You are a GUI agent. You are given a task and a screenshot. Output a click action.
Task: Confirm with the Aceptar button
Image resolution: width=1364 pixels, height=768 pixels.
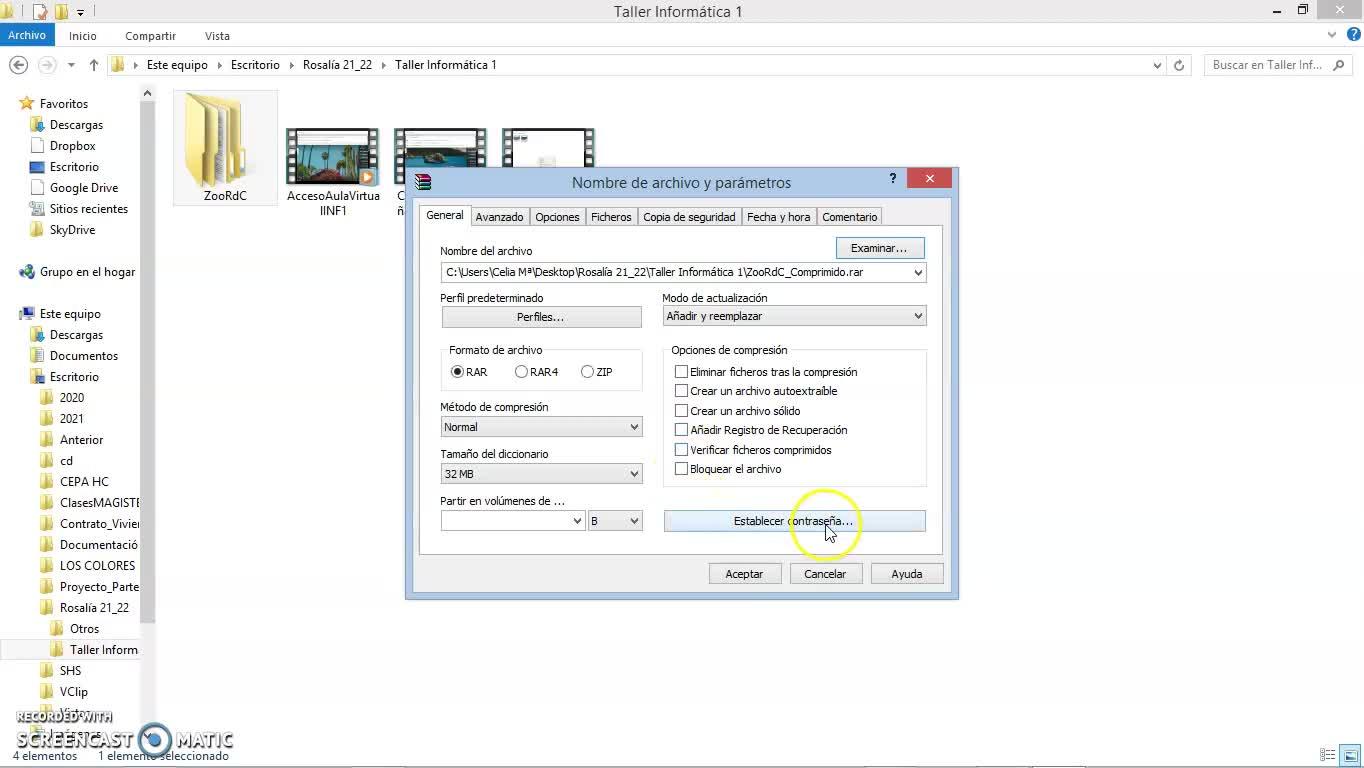pyautogui.click(x=744, y=574)
